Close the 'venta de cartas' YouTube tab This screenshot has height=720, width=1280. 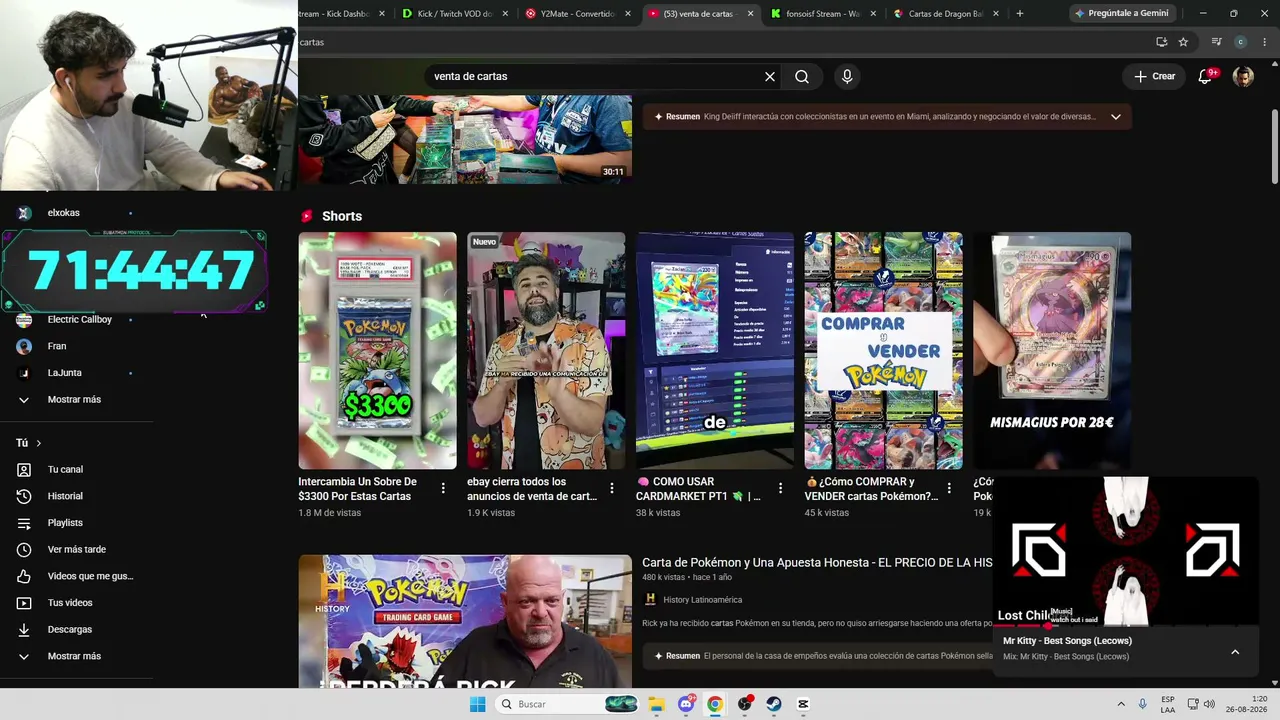click(x=751, y=14)
